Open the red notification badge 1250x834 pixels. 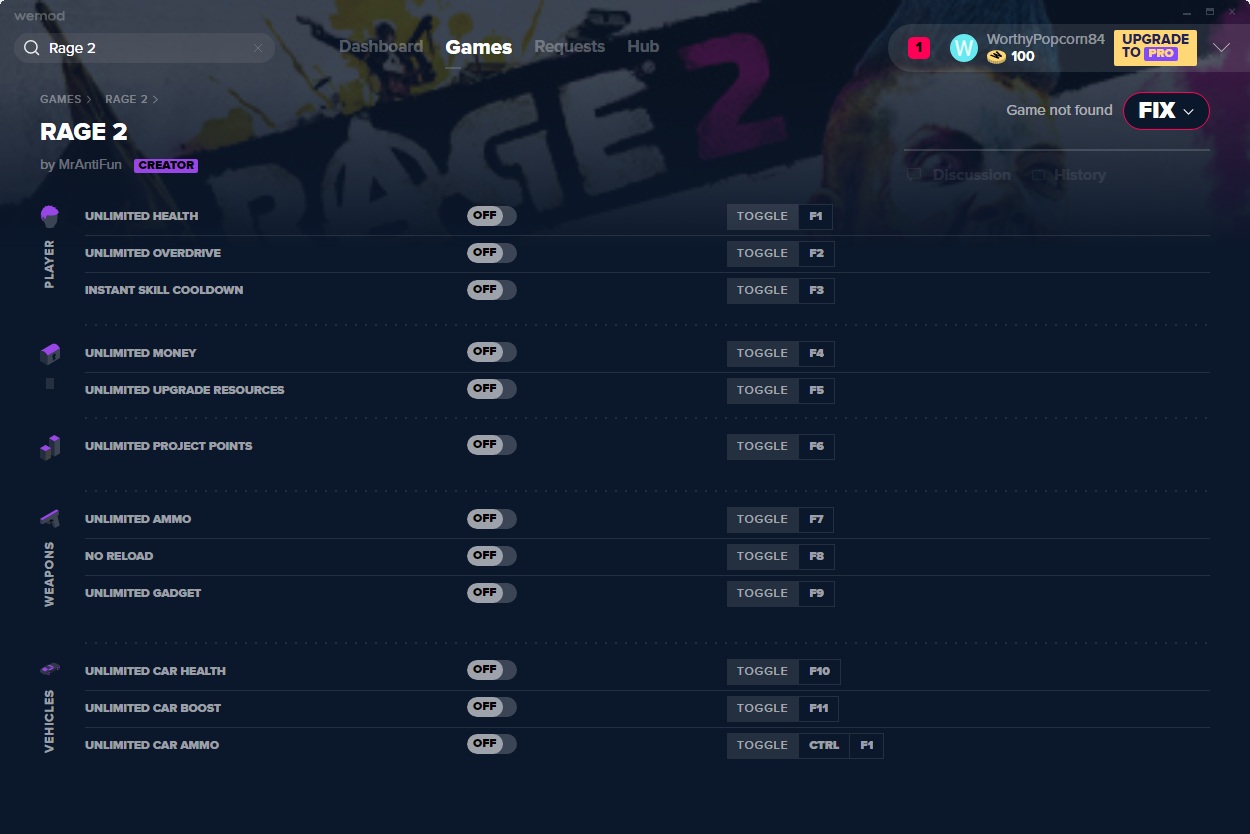(x=918, y=47)
